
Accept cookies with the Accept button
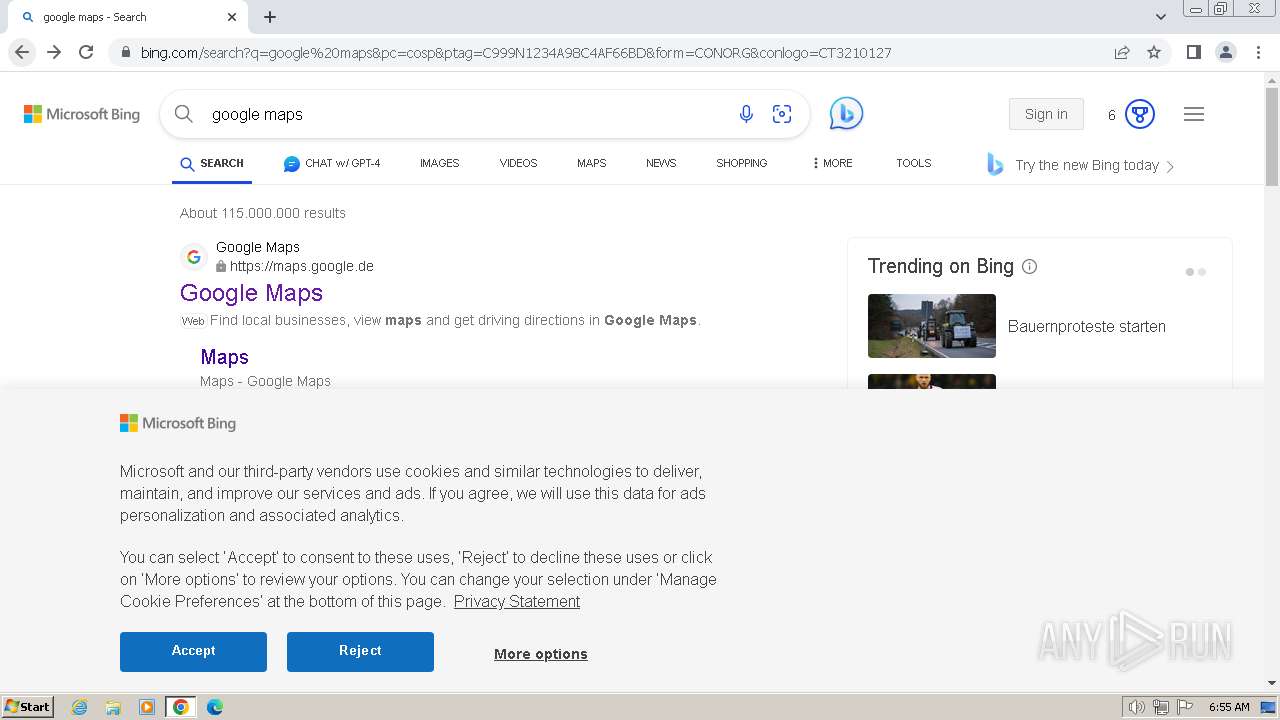pyautogui.click(x=193, y=651)
